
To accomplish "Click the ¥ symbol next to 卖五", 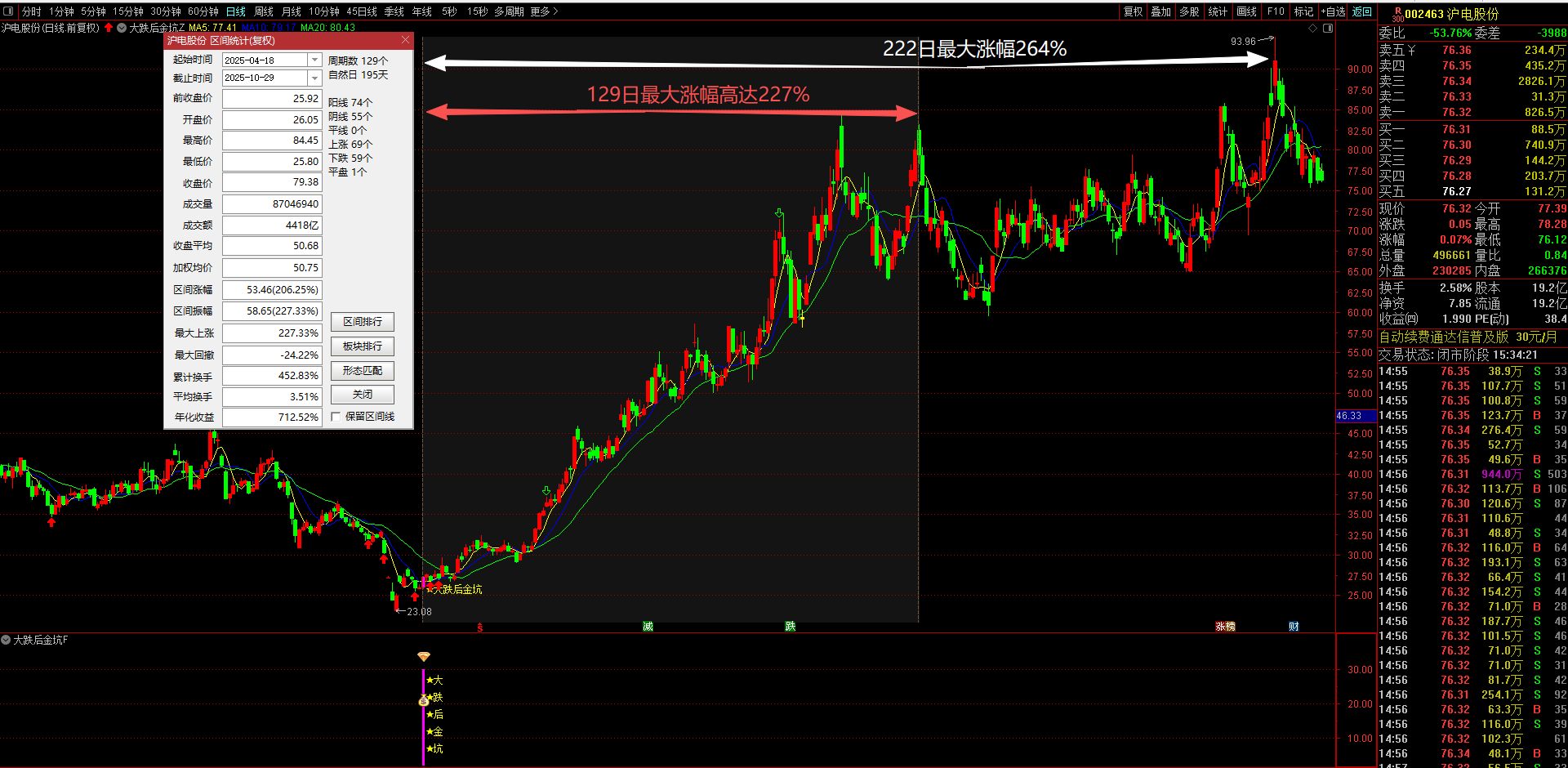I will tap(1411, 50).
